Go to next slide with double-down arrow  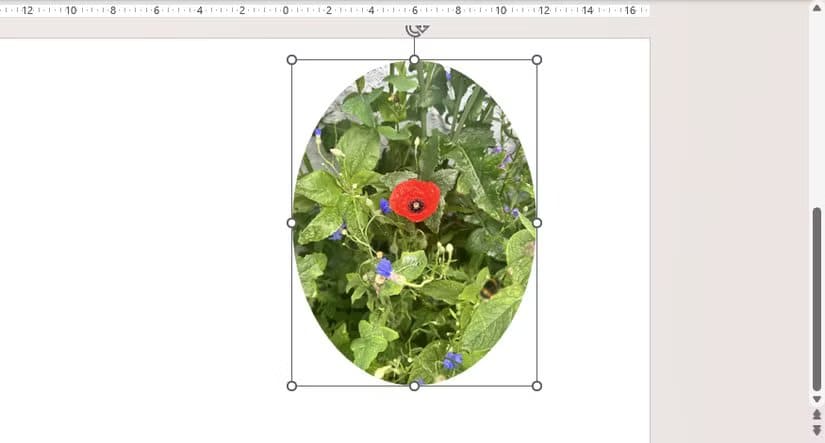tap(817, 430)
